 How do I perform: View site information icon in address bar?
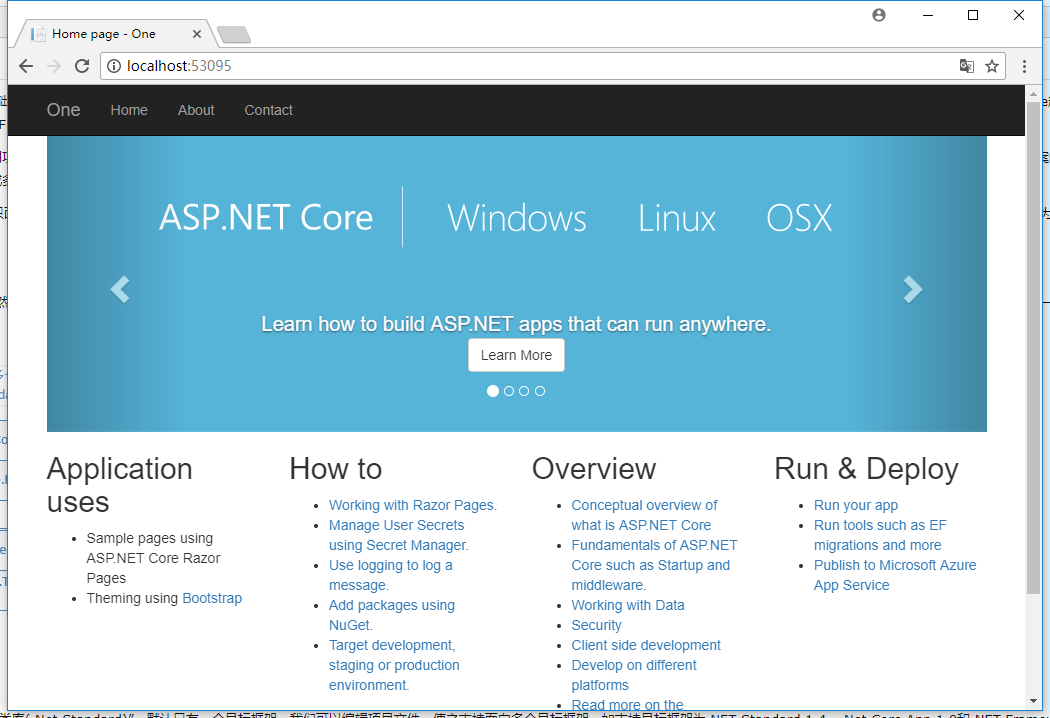click(114, 66)
